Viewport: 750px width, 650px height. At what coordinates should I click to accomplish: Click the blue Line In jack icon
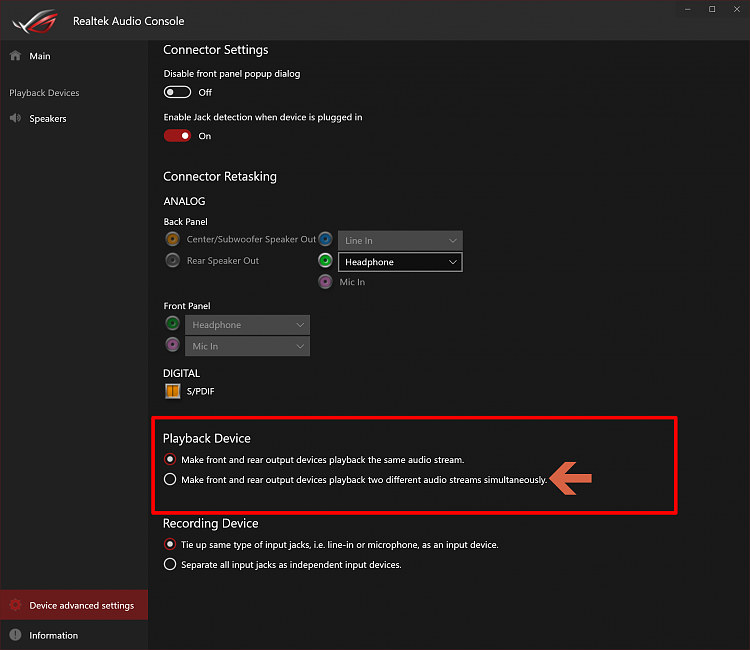pyautogui.click(x=325, y=239)
